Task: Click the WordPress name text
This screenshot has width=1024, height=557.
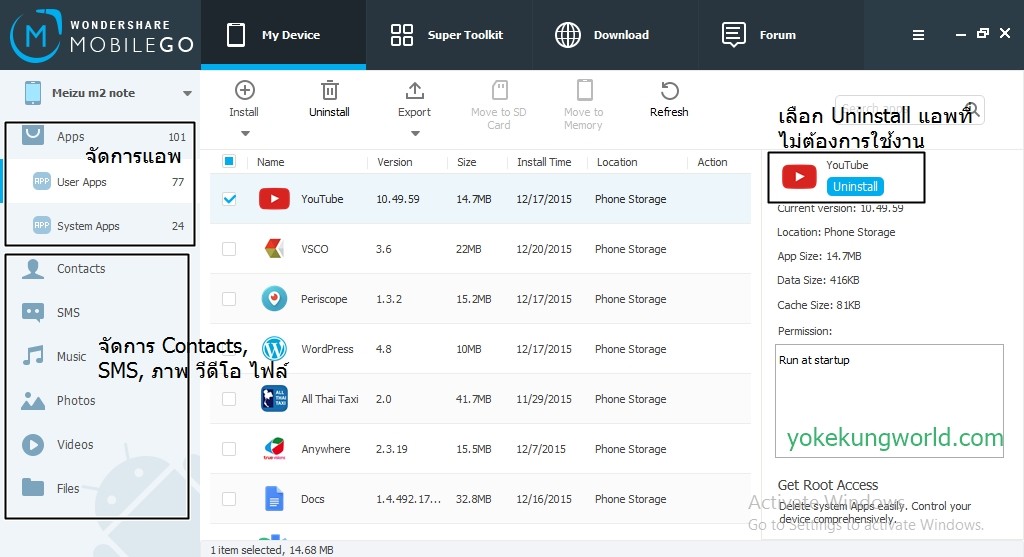Action: pyautogui.click(x=327, y=349)
